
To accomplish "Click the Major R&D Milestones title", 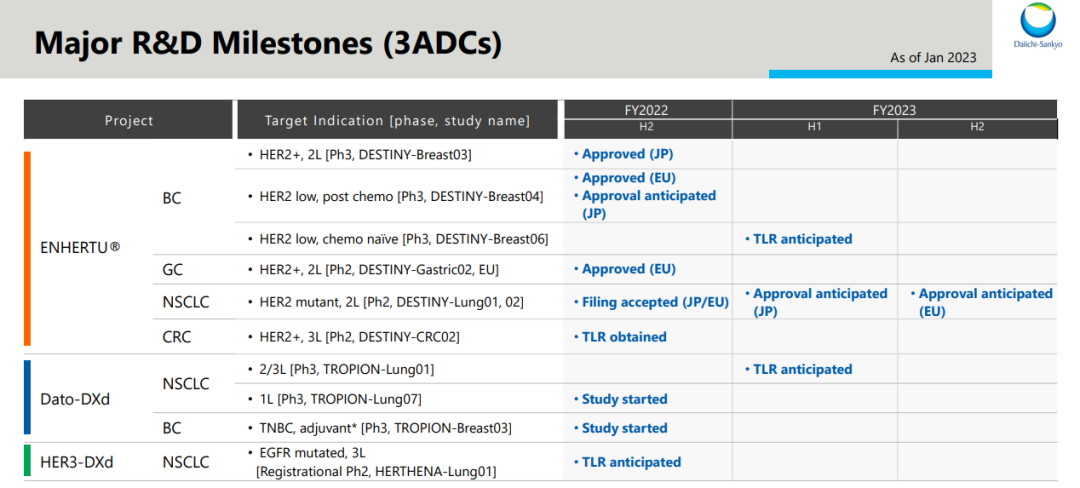I will click(268, 43).
